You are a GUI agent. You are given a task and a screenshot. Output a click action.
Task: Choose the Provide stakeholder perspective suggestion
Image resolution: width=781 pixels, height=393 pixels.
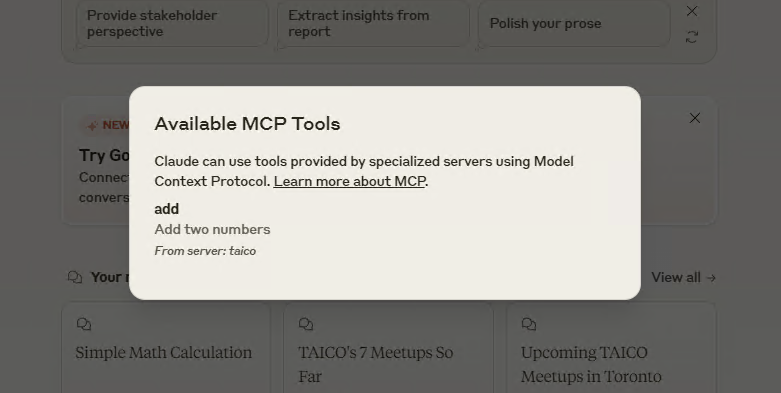[x=172, y=24]
